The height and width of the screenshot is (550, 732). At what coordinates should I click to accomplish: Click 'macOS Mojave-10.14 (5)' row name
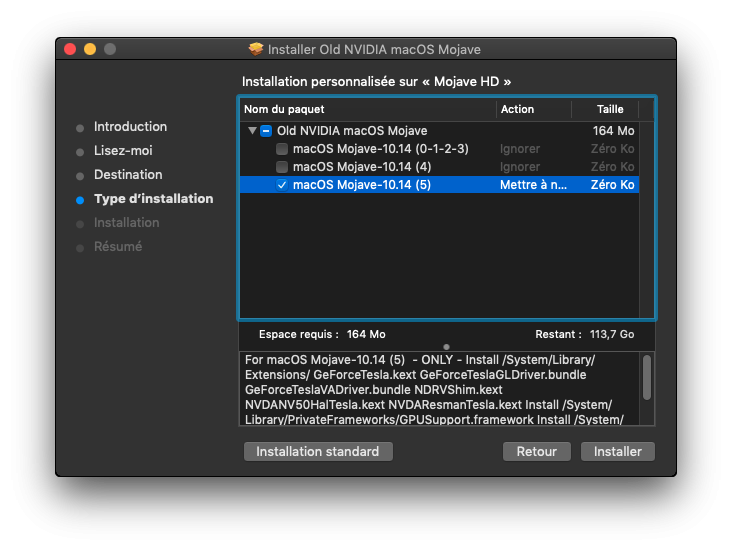pos(362,185)
